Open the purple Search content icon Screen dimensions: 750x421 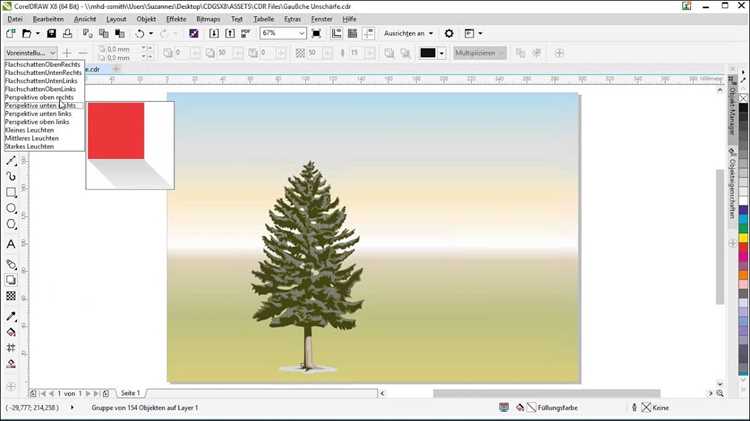[194, 33]
